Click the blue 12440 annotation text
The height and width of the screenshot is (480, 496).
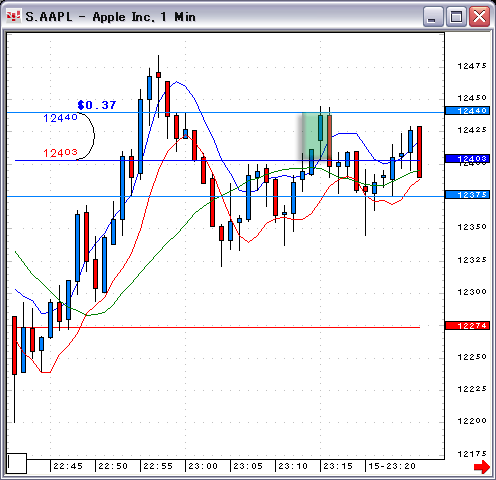60,118
